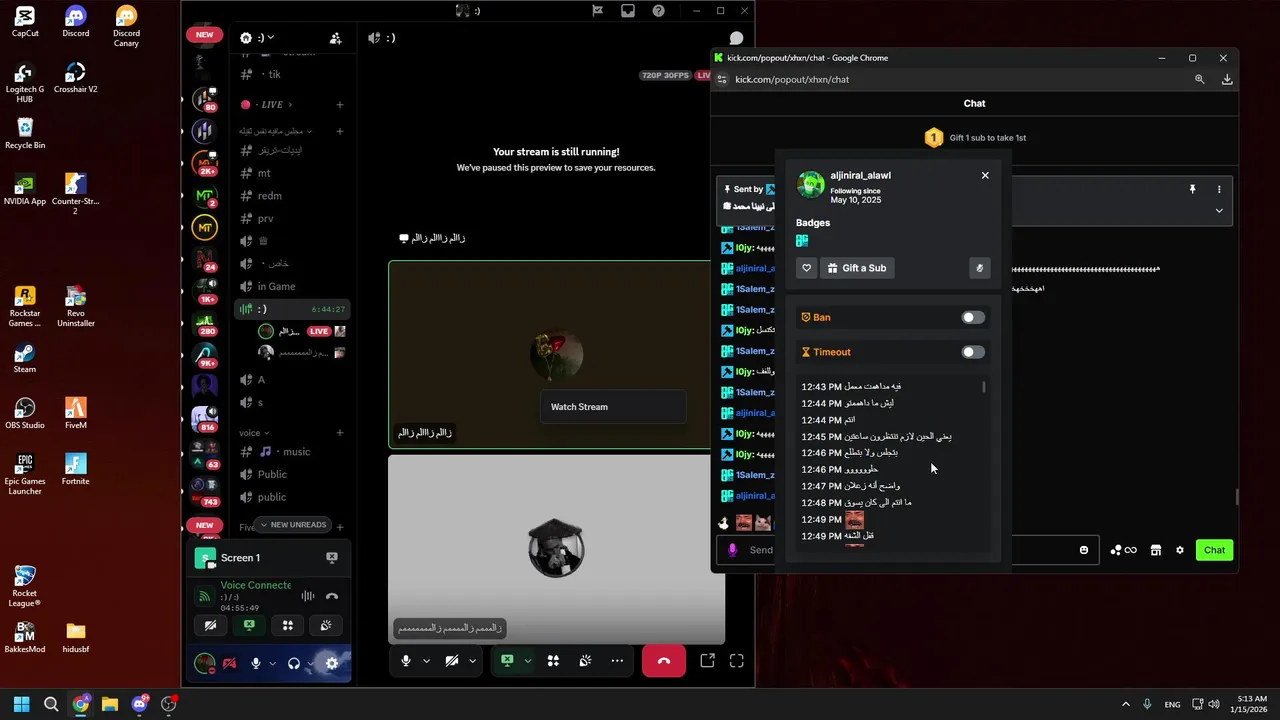Enable the Timeout toggle

(x=973, y=352)
